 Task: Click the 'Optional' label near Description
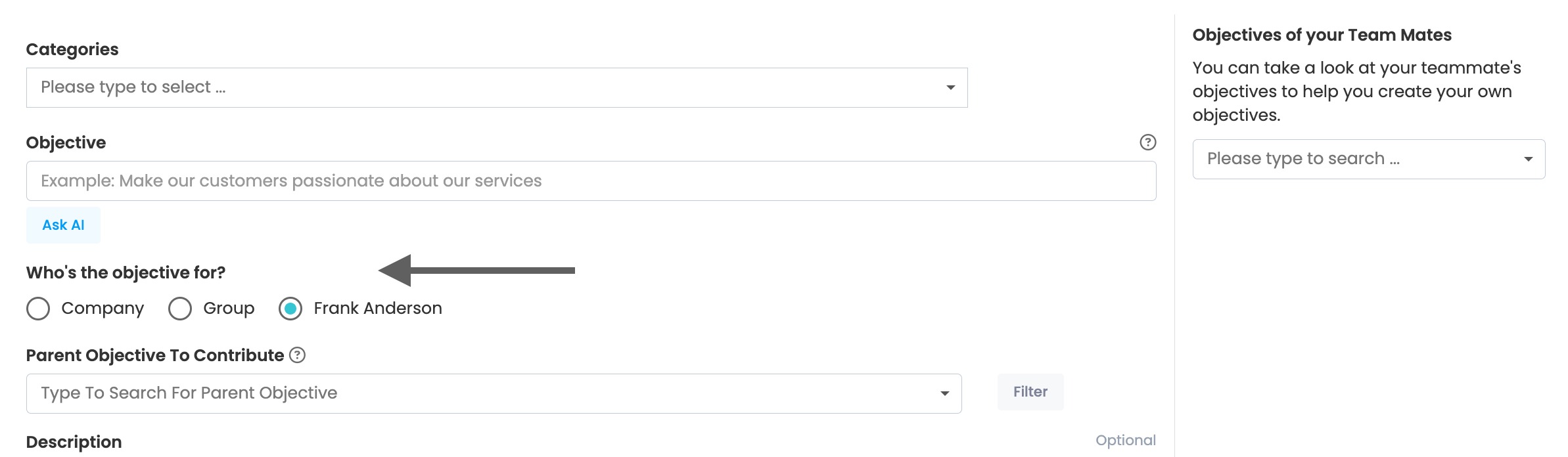point(1125,441)
